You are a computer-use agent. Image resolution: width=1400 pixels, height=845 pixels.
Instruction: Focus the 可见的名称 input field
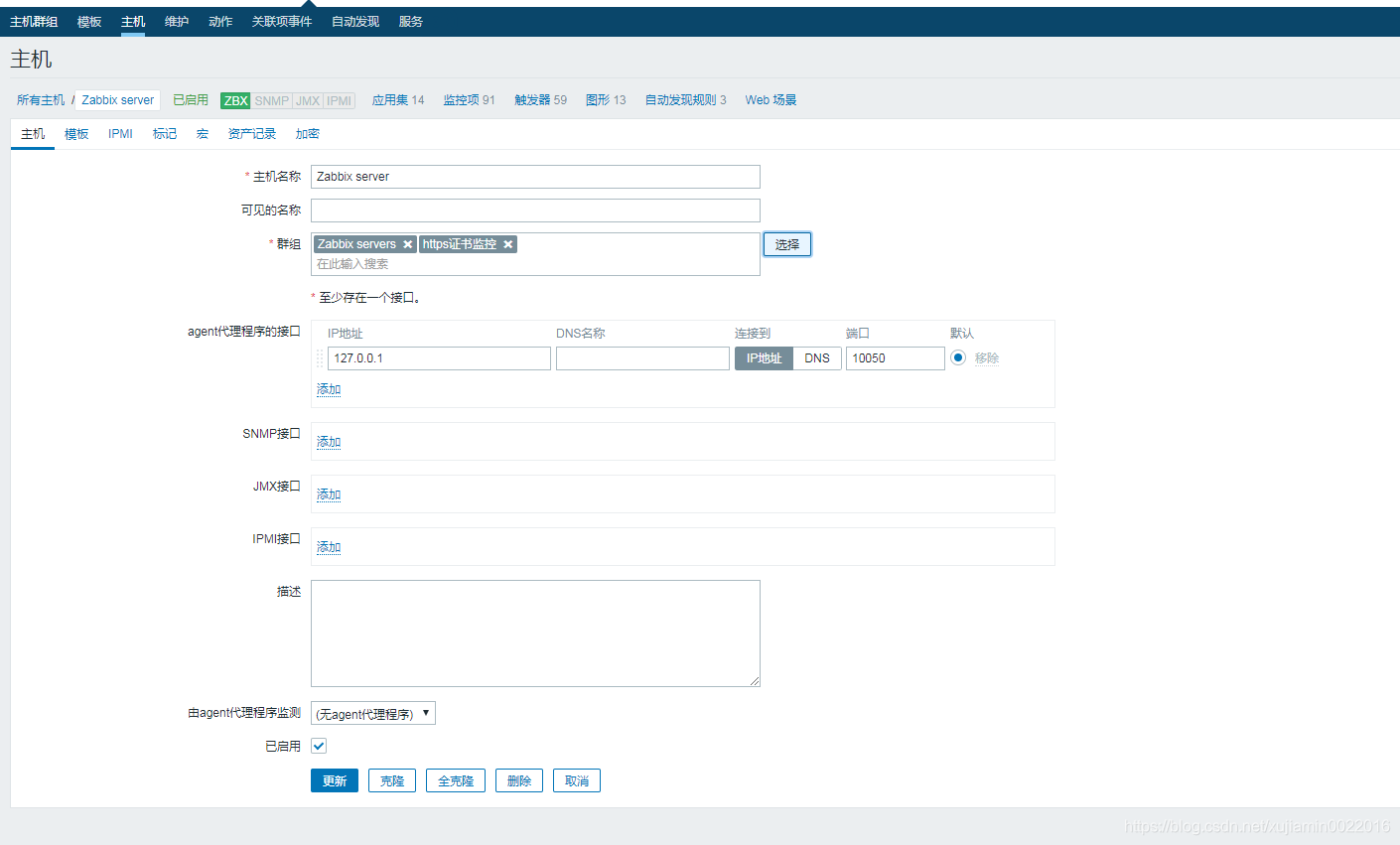[535, 211]
